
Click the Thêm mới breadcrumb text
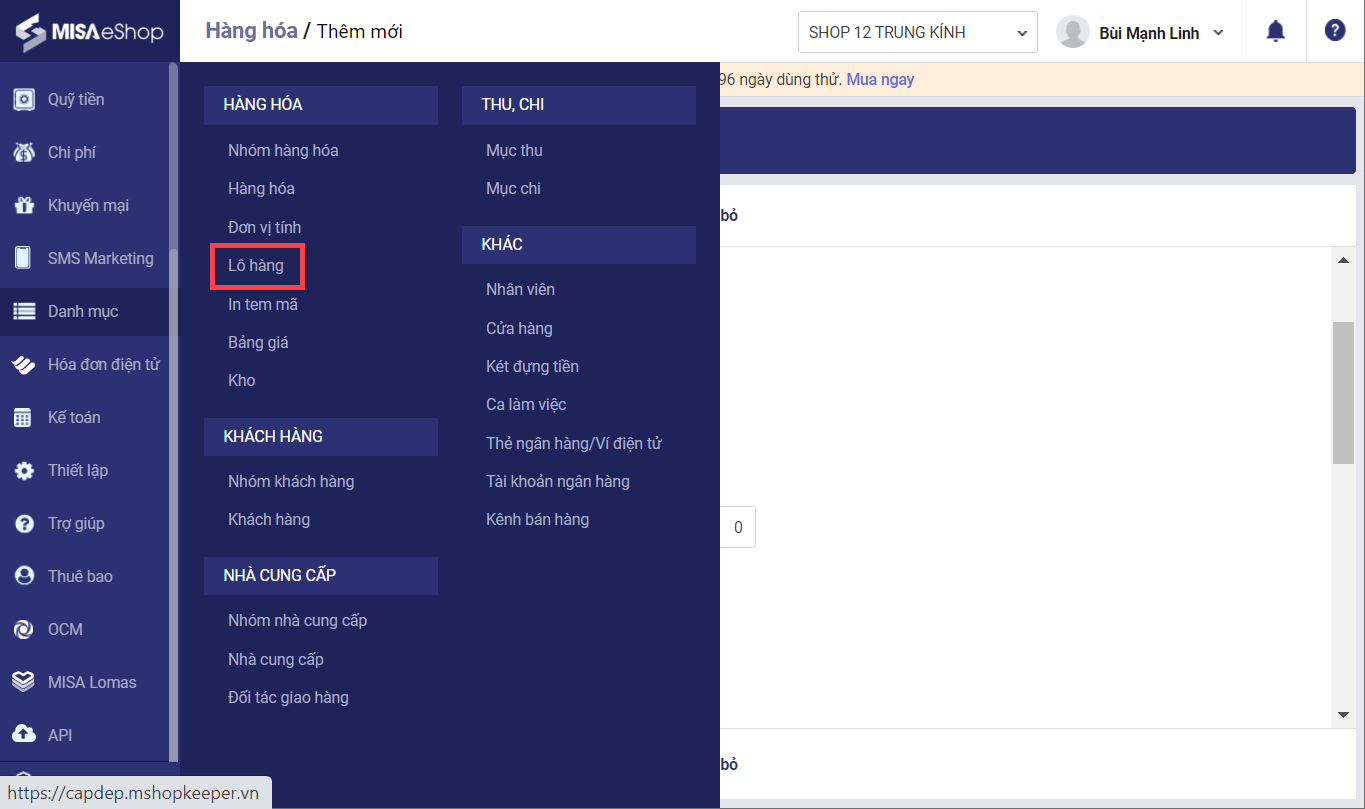point(360,31)
